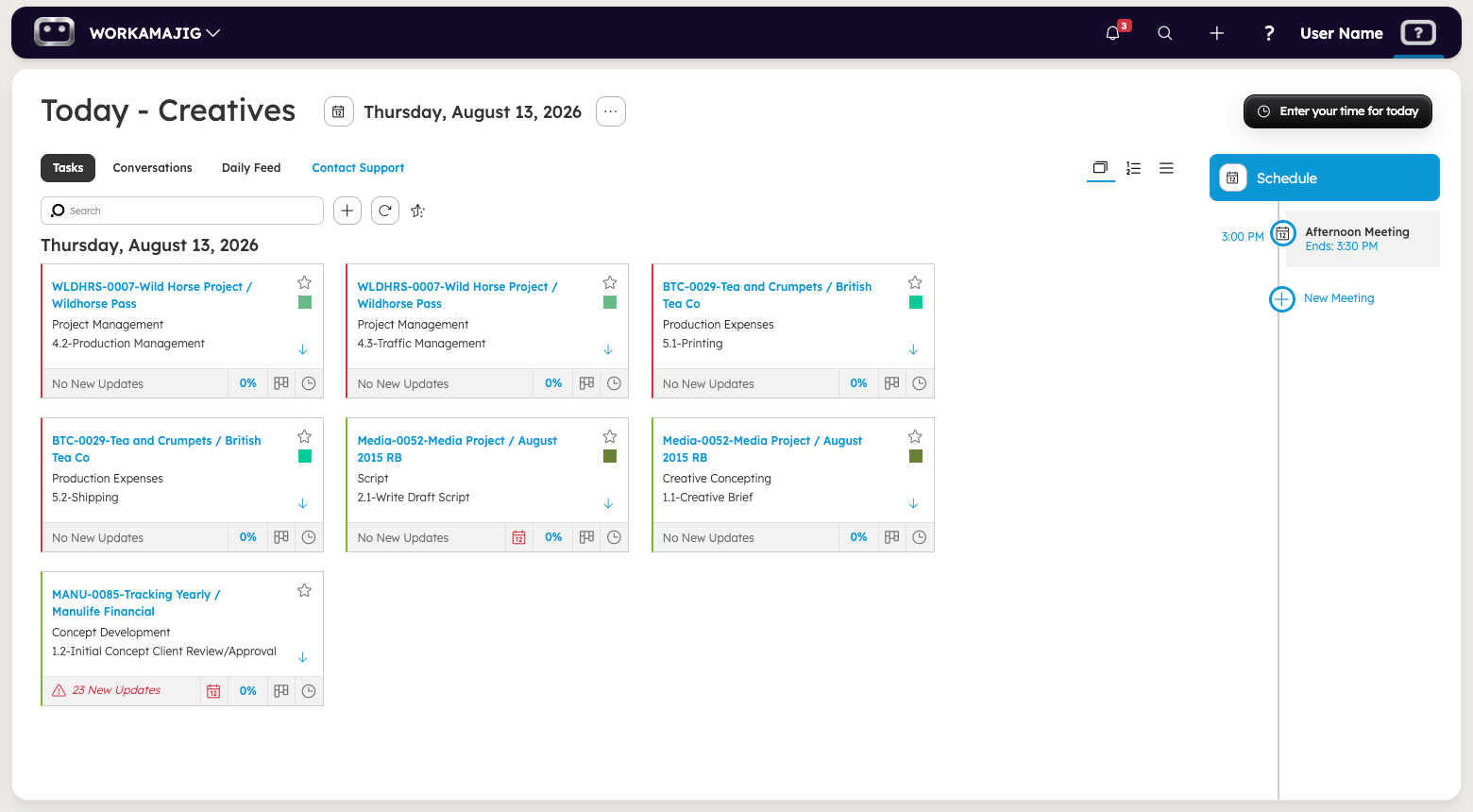Add a new task with the plus button
Viewport: 1473px width, 812px height.
click(347, 211)
